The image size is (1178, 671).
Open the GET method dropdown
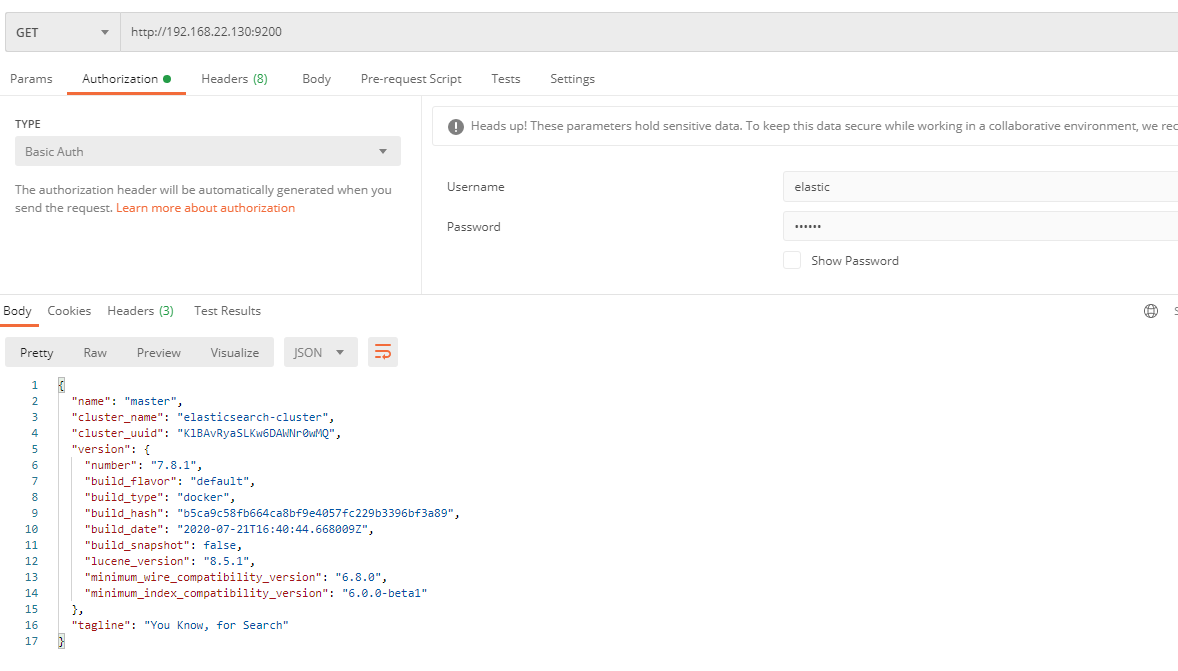[62, 32]
